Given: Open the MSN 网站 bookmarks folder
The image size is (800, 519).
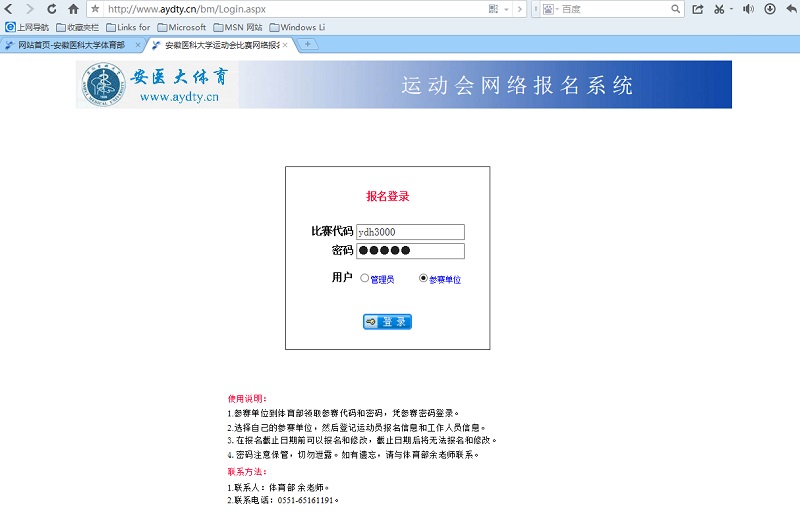Looking at the screenshot, I should click(238, 27).
